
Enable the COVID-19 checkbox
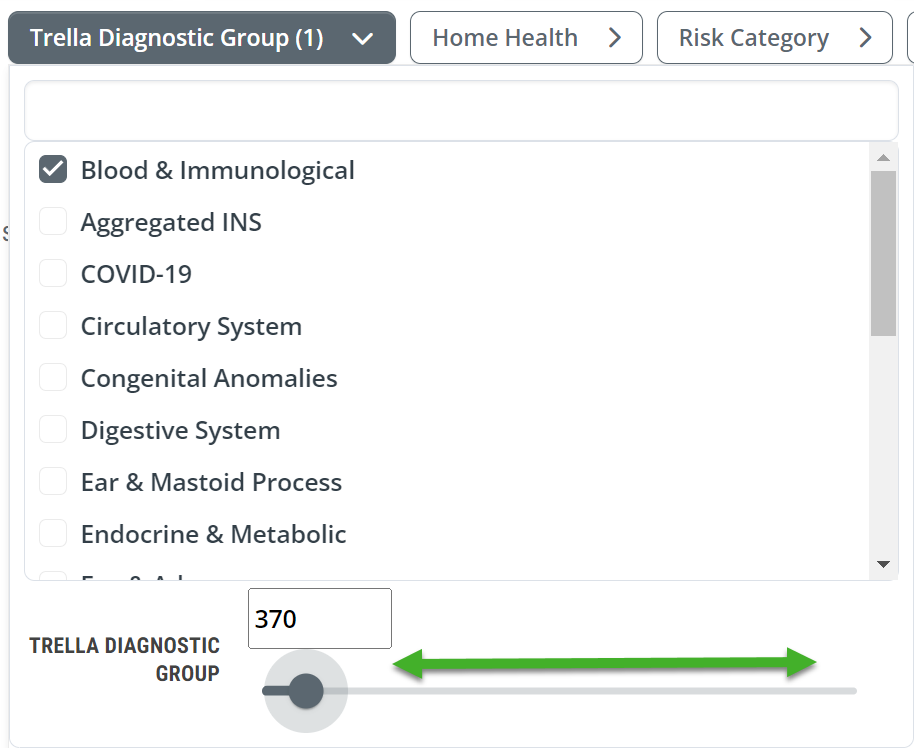point(53,273)
